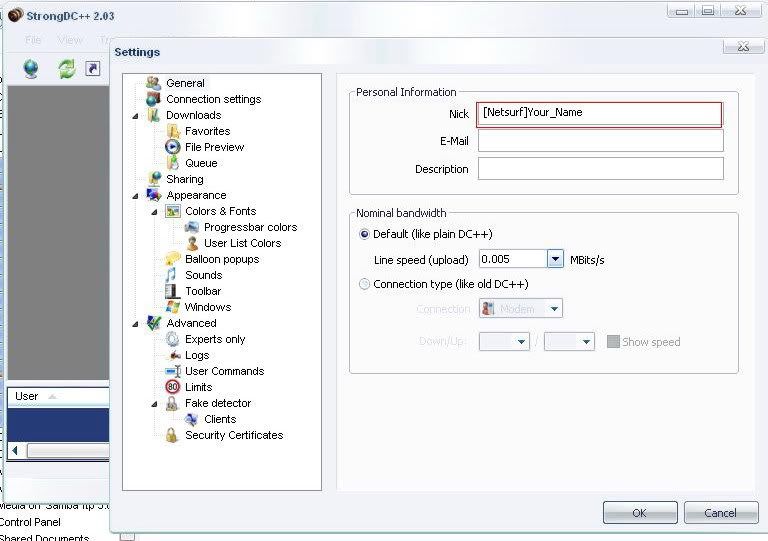The image size is (768, 541).
Task: Click the File Preview play icon
Action: tap(172, 147)
